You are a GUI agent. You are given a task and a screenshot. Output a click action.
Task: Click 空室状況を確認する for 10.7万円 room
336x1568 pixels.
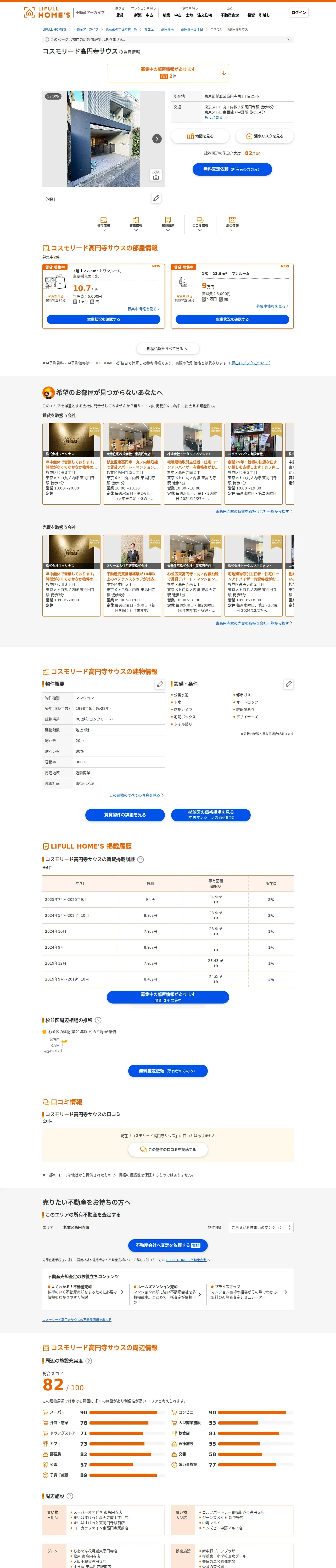click(x=104, y=320)
